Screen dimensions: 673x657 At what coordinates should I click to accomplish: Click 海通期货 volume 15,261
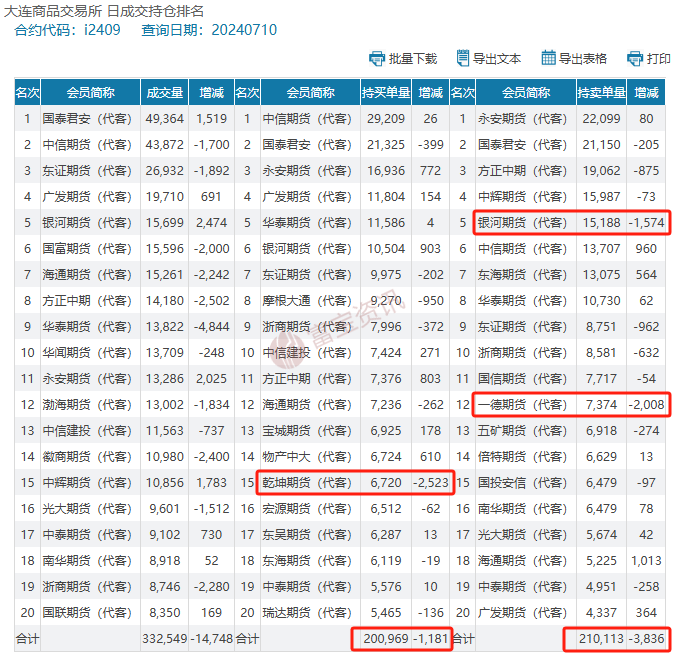click(x=164, y=275)
